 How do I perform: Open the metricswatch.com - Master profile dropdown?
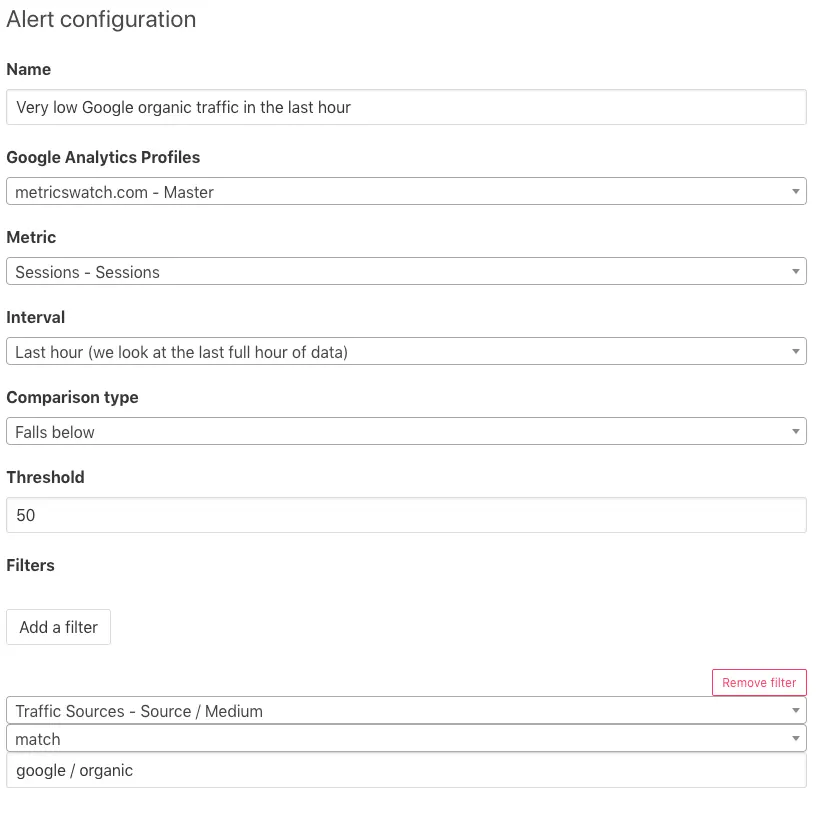pyautogui.click(x=400, y=191)
